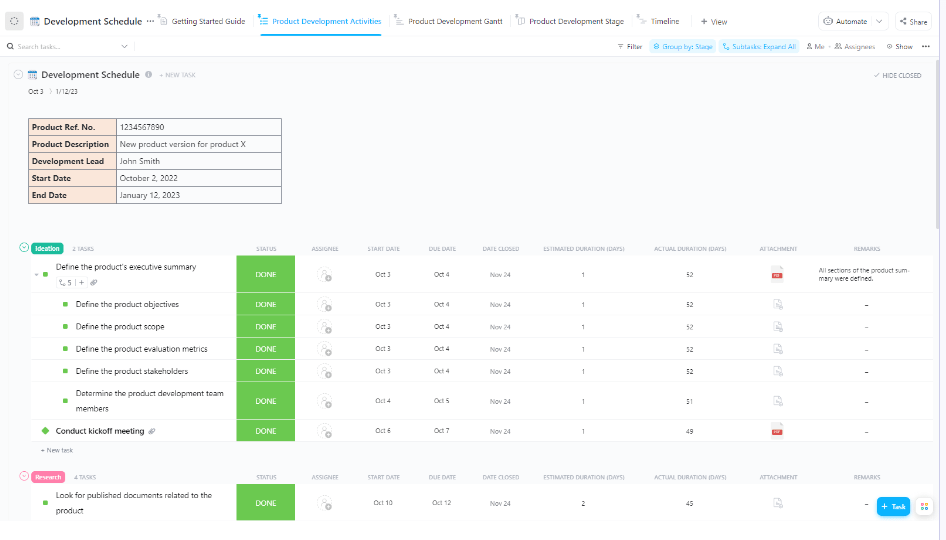Screen dimensions: 946x540
Task: Click the link icon under executive summary task
Action: tap(94, 282)
